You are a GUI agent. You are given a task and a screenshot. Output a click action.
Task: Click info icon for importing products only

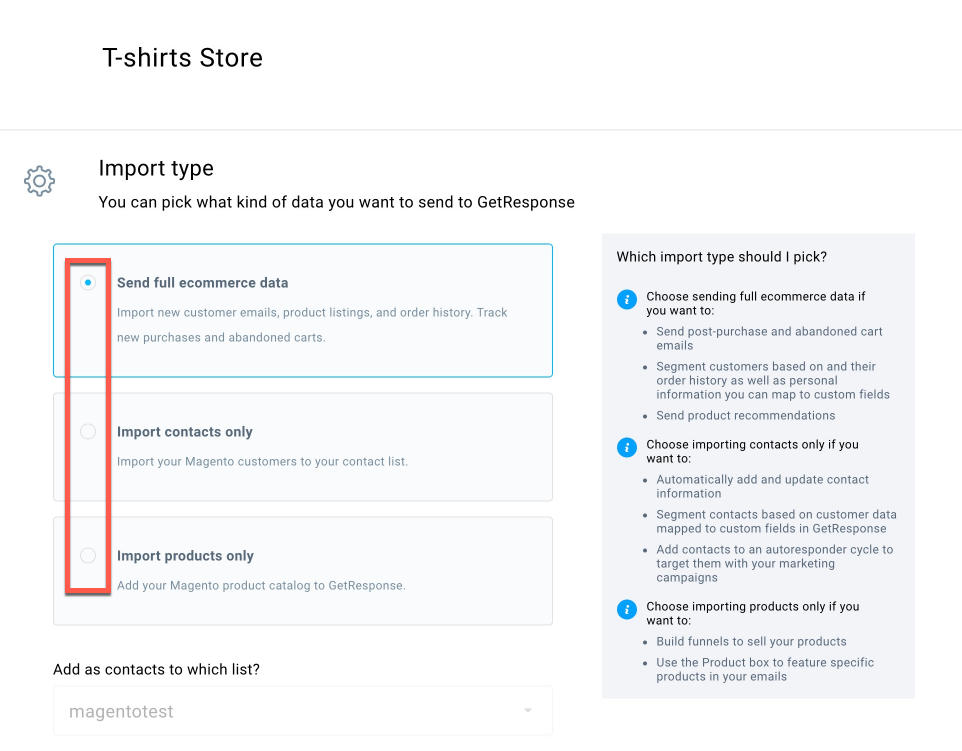pyautogui.click(x=626, y=610)
